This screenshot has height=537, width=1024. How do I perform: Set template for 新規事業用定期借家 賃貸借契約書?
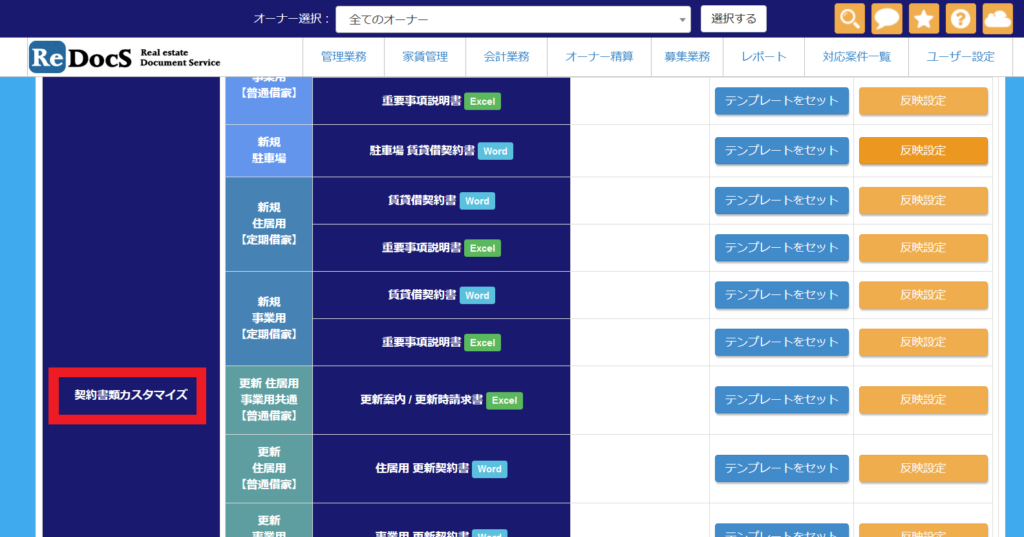782,295
